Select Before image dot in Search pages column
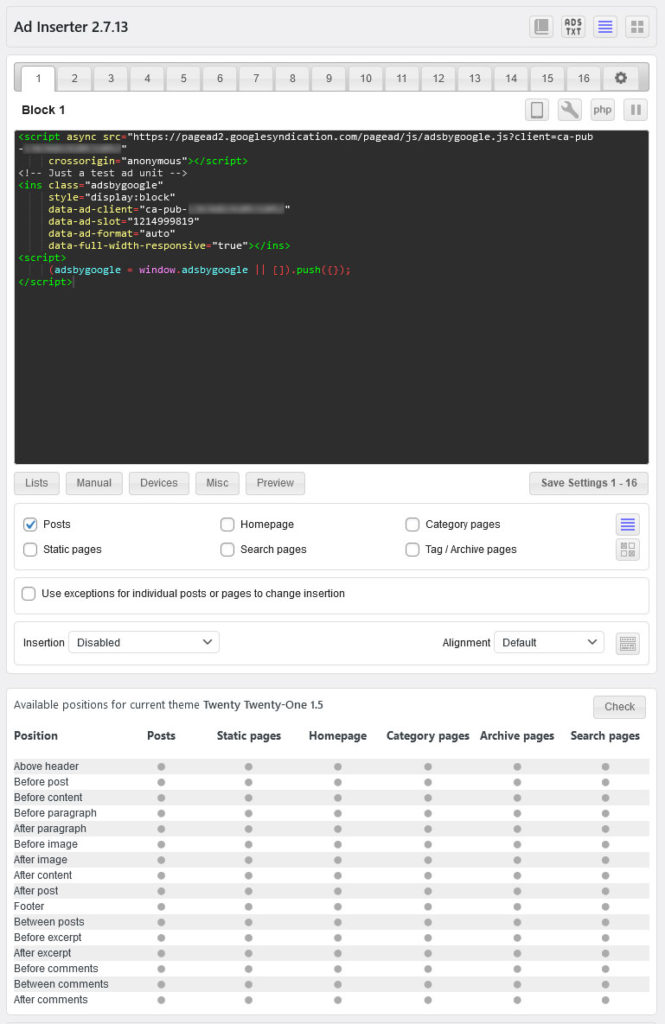 (x=606, y=844)
